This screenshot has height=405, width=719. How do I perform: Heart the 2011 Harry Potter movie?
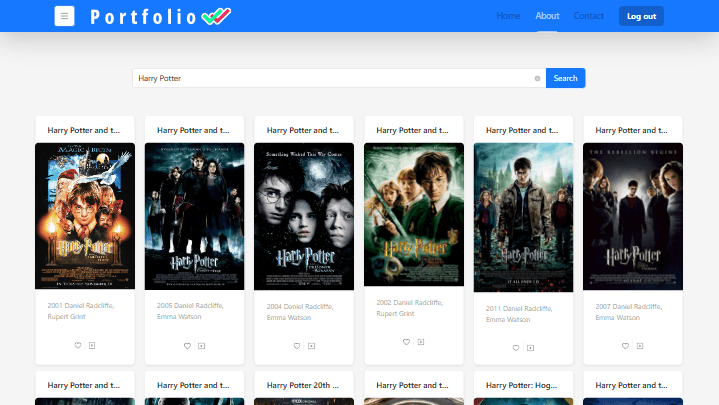pos(516,348)
